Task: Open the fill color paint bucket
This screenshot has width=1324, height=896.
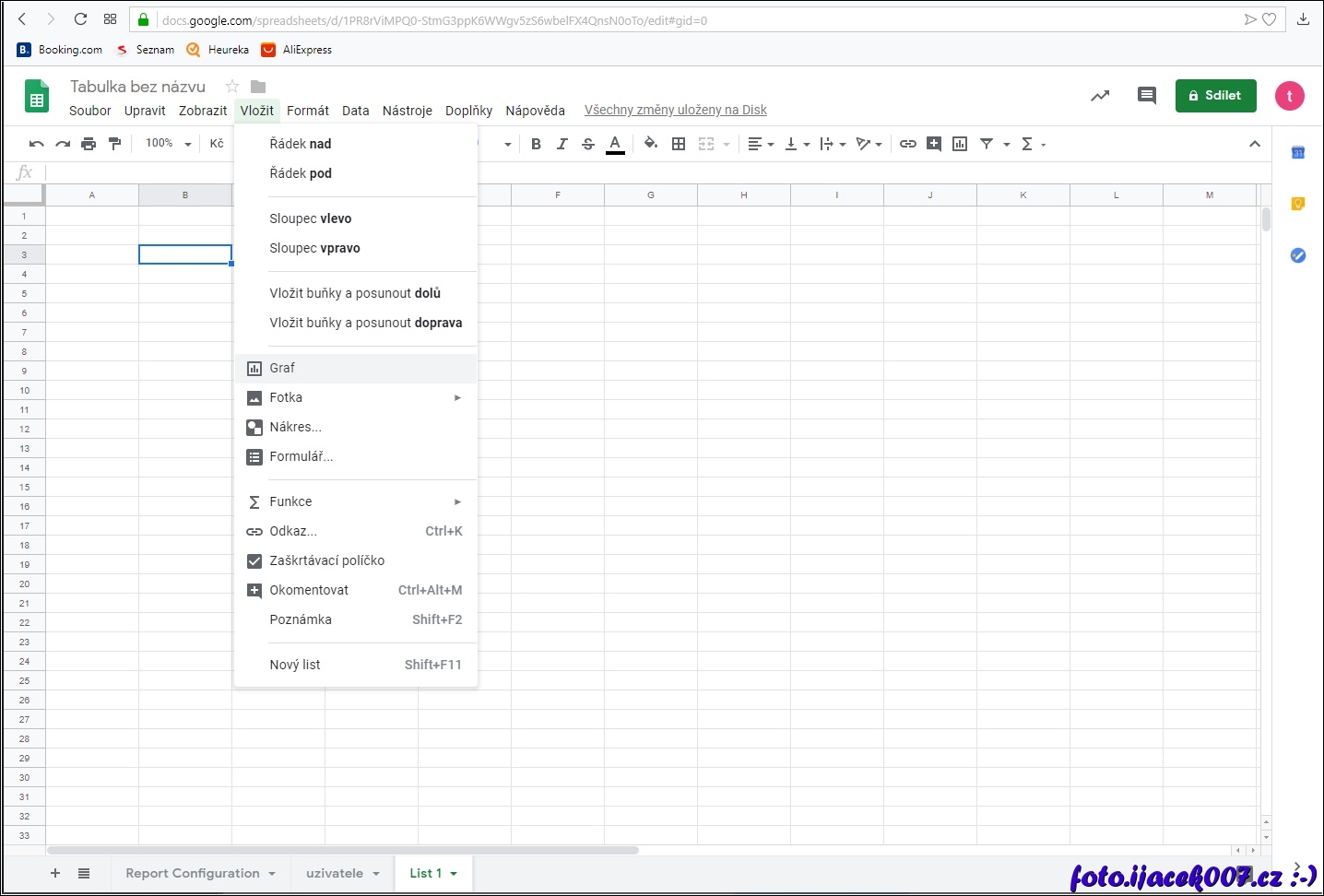Action: click(x=651, y=144)
